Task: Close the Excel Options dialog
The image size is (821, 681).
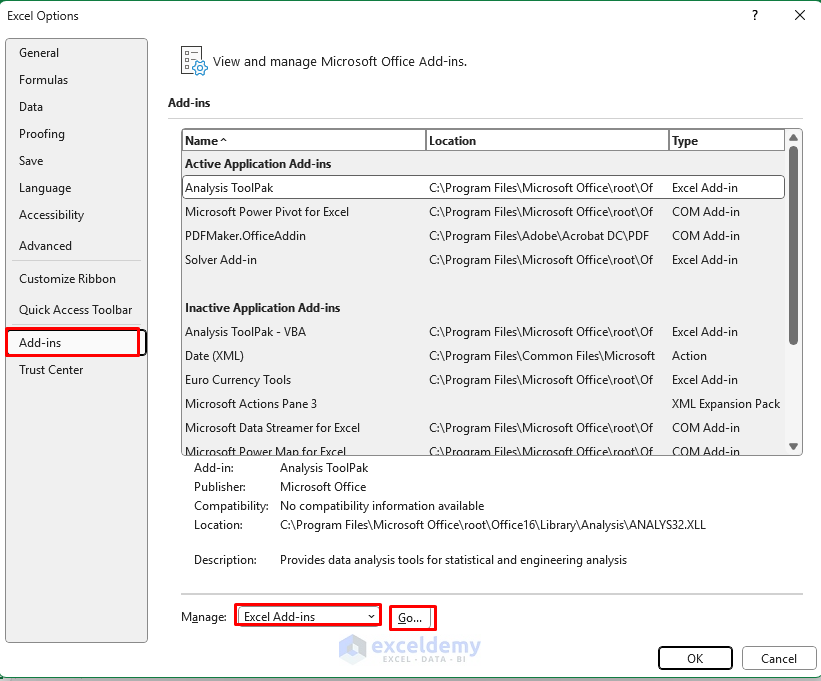Action: click(800, 15)
